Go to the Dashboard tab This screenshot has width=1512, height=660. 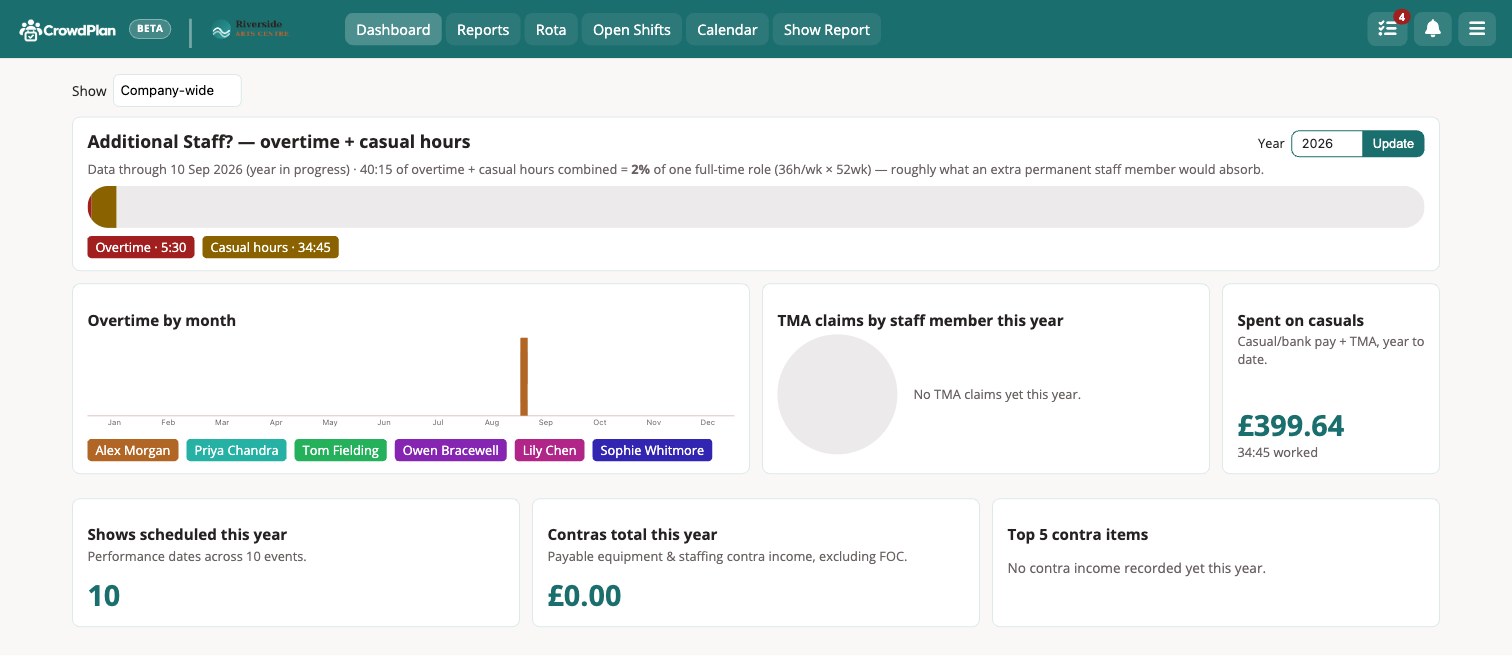coord(393,29)
